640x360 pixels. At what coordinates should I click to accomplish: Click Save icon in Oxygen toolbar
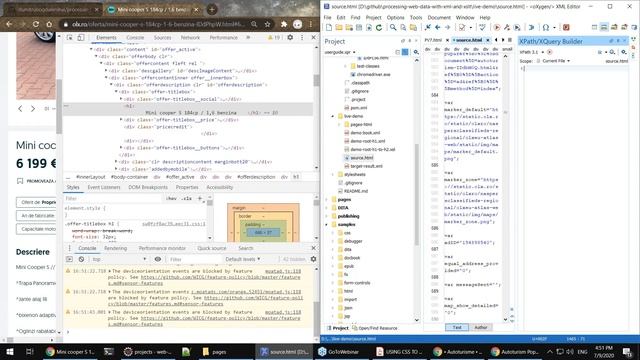359,27
